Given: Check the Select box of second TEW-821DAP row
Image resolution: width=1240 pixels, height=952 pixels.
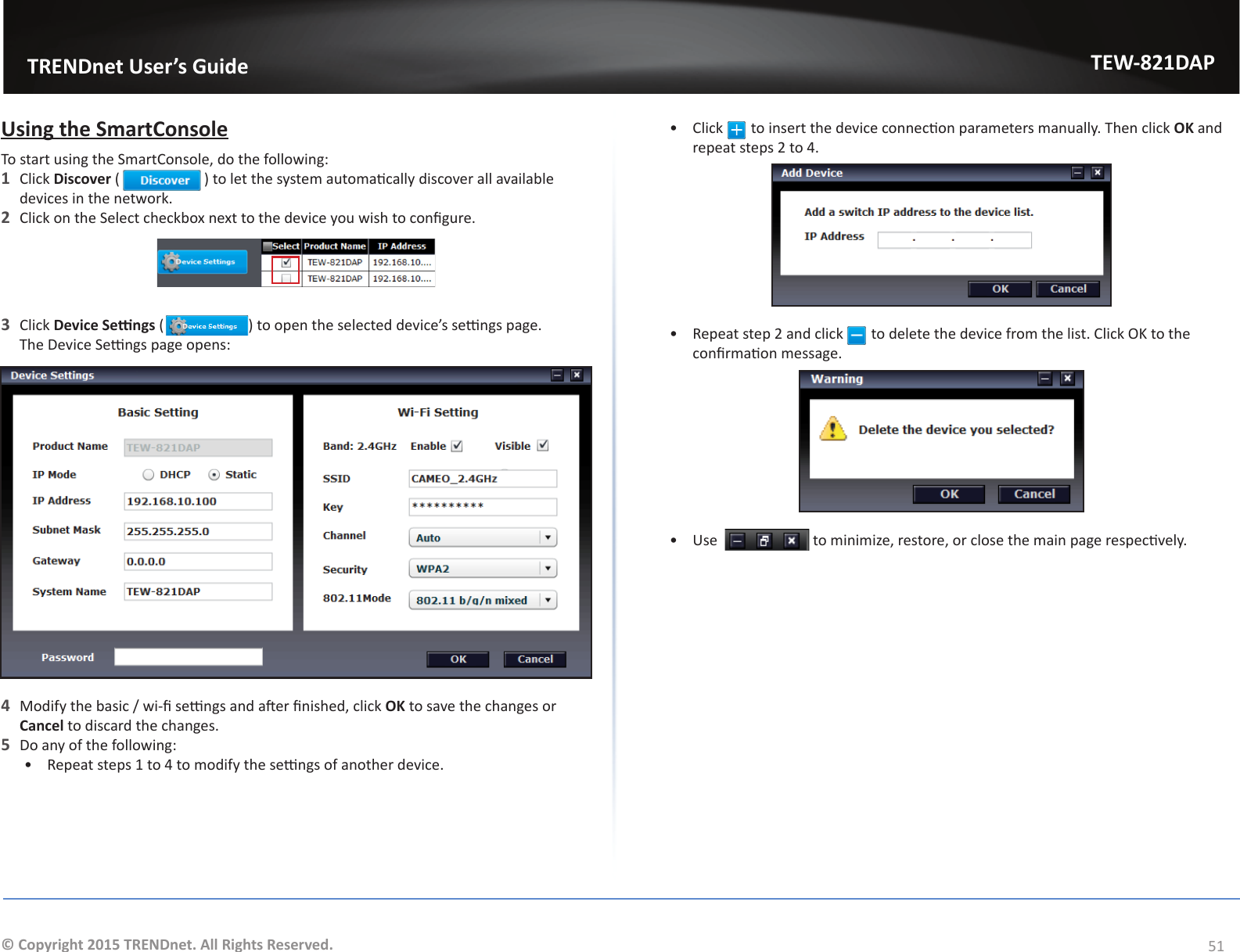Looking at the screenshot, I should pyautogui.click(x=286, y=278).
